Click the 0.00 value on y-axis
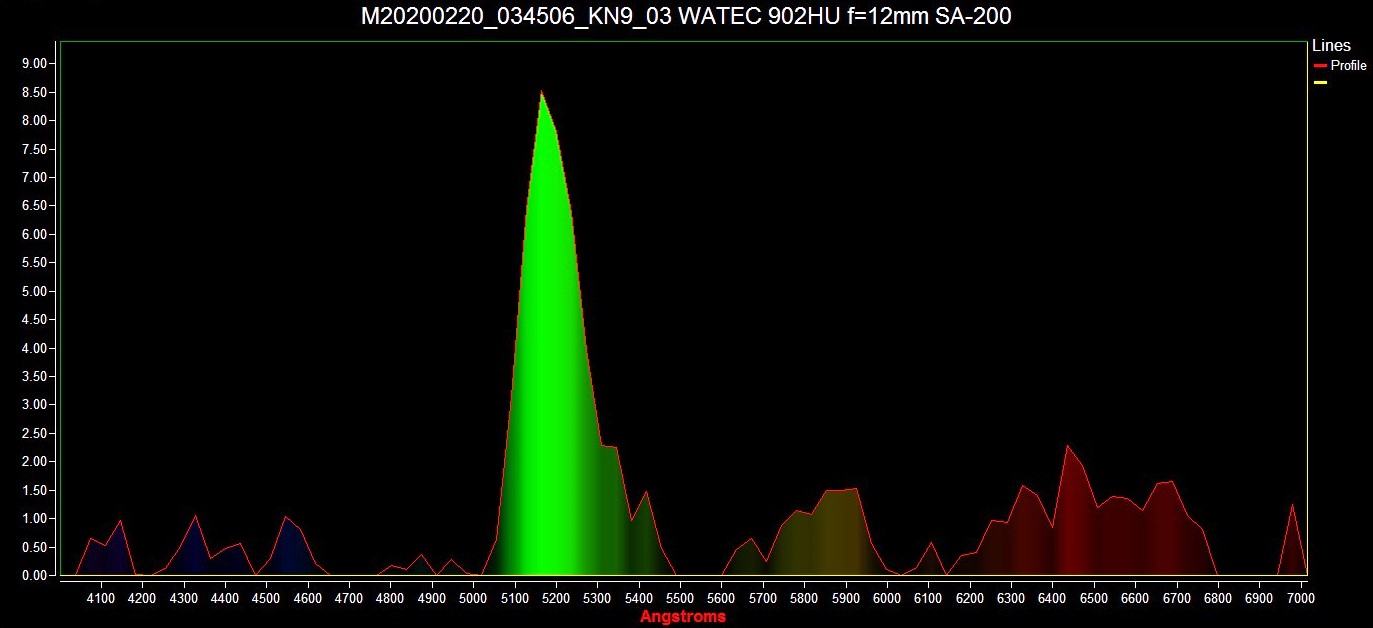 tap(34, 575)
